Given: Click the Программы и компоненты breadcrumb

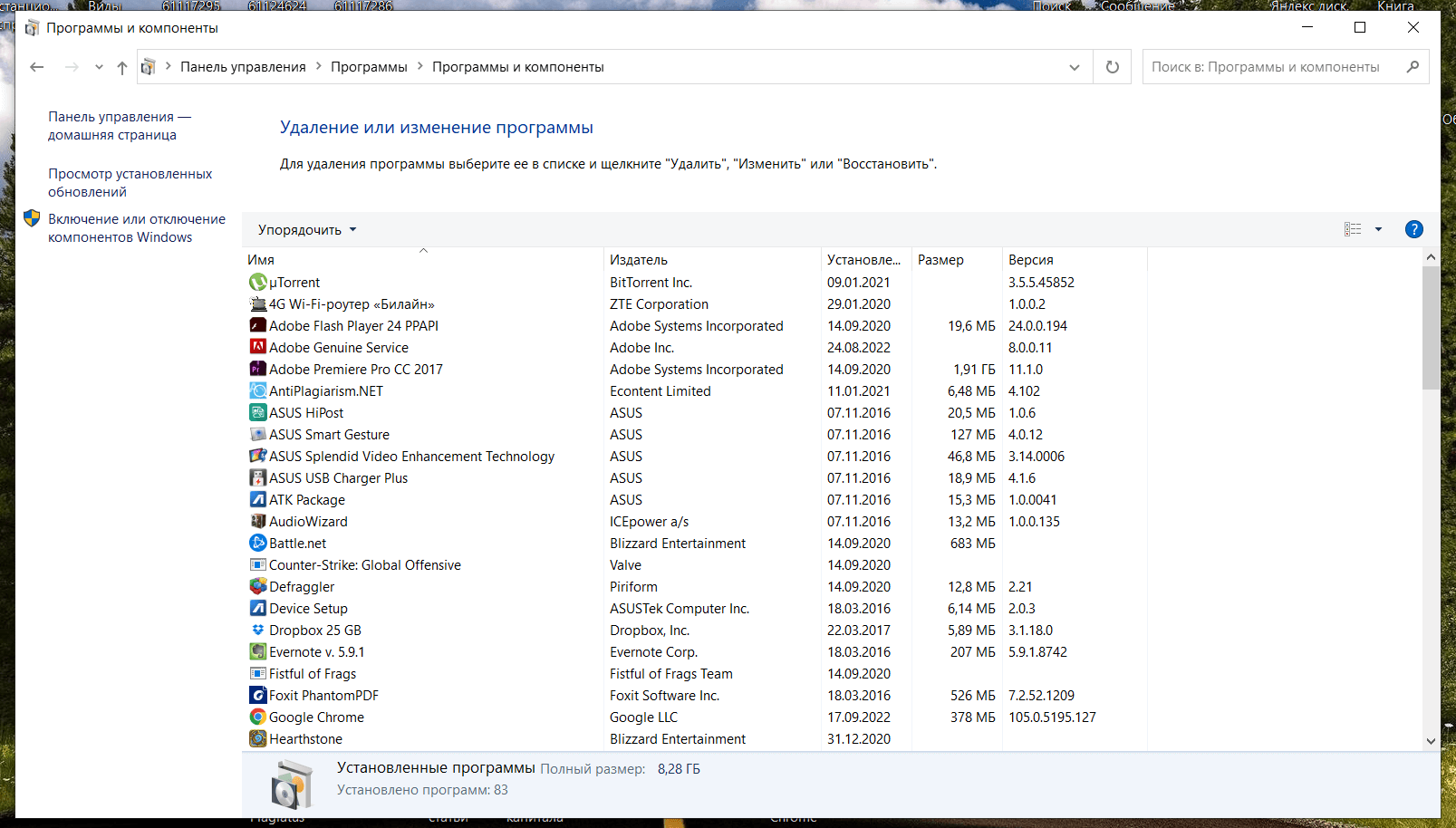Looking at the screenshot, I should coord(518,67).
